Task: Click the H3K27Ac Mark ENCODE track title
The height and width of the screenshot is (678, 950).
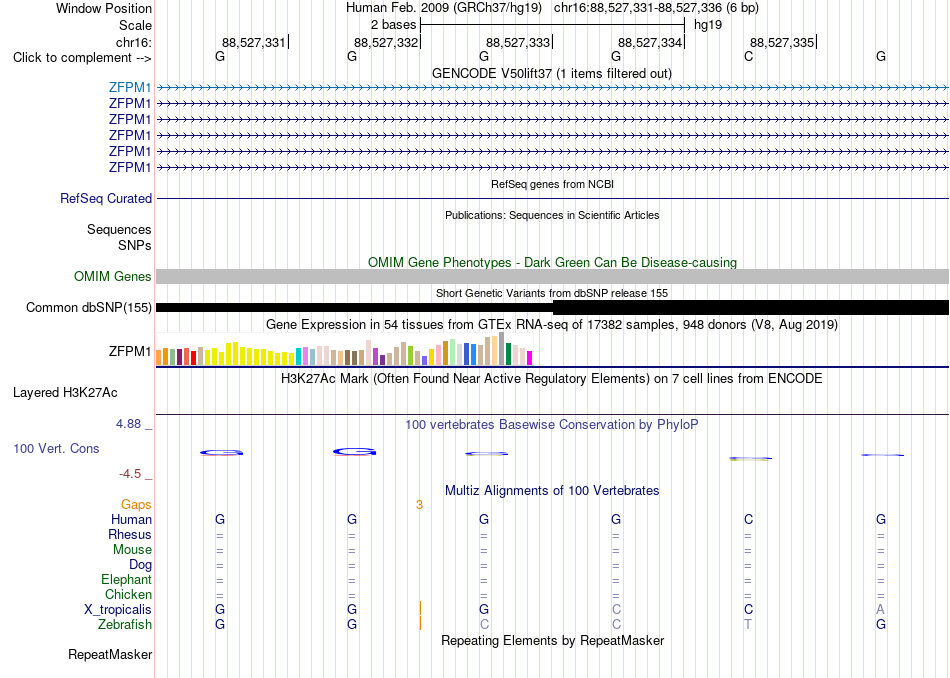Action: tap(552, 379)
